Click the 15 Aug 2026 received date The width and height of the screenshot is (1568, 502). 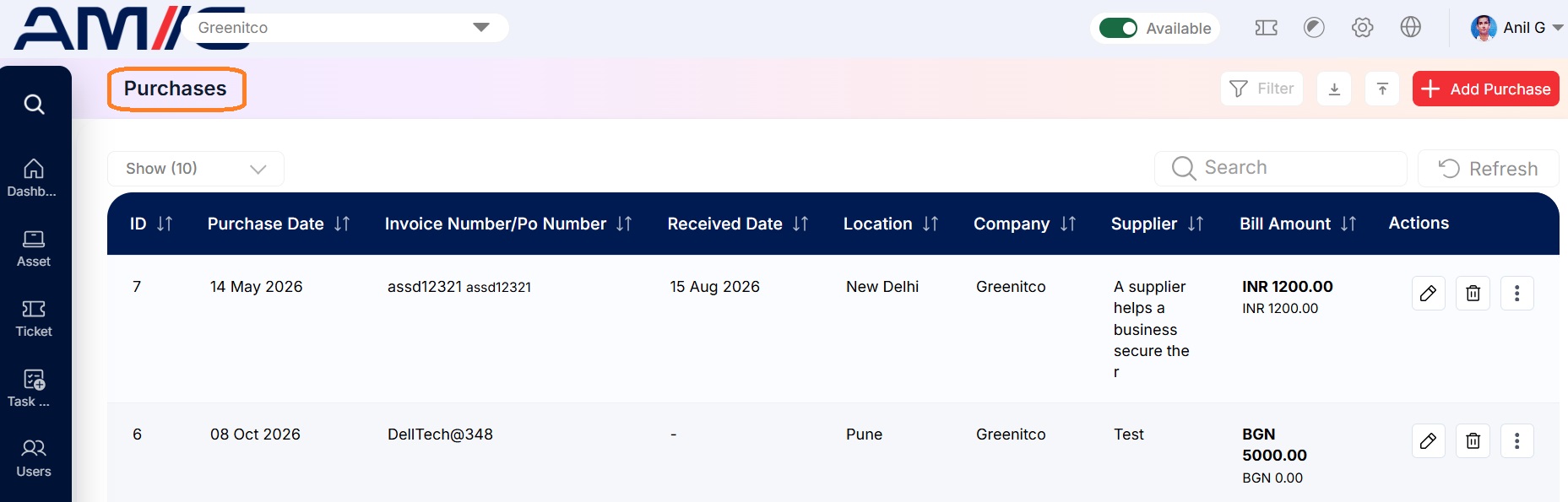tap(714, 287)
